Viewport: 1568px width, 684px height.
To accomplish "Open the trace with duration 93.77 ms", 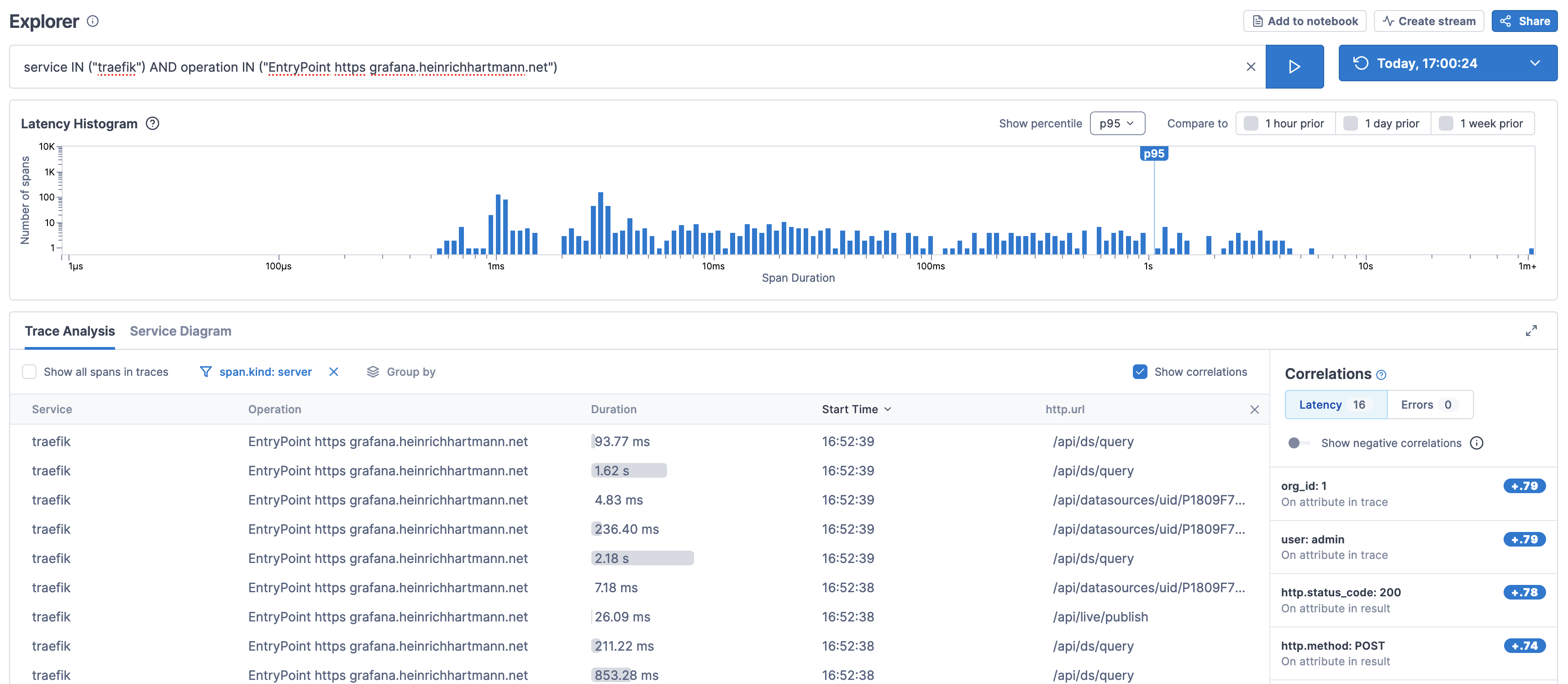I will pyautogui.click(x=639, y=441).
